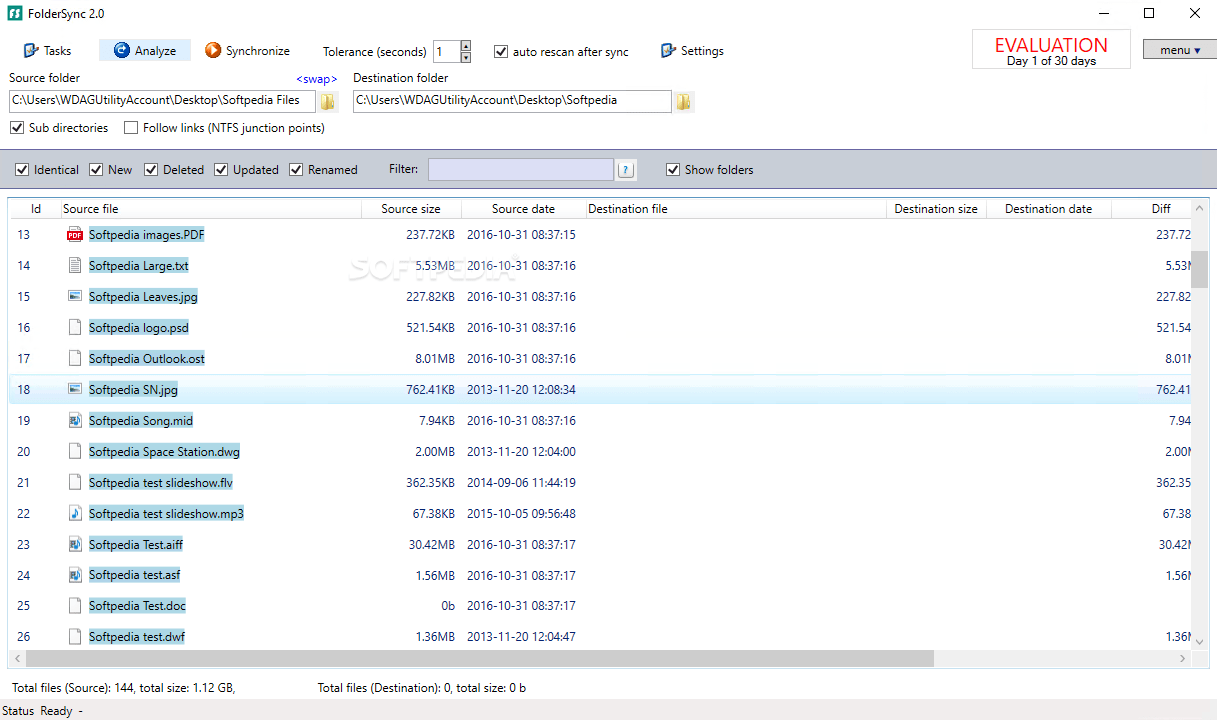
Task: Click text file icon of Softpedia Large.txt
Action: tap(75, 266)
